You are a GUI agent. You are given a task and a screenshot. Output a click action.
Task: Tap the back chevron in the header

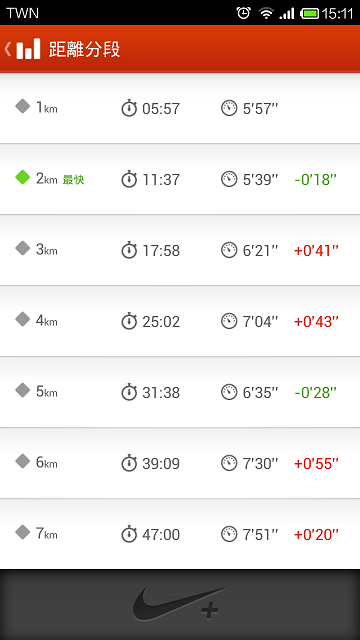point(7,49)
